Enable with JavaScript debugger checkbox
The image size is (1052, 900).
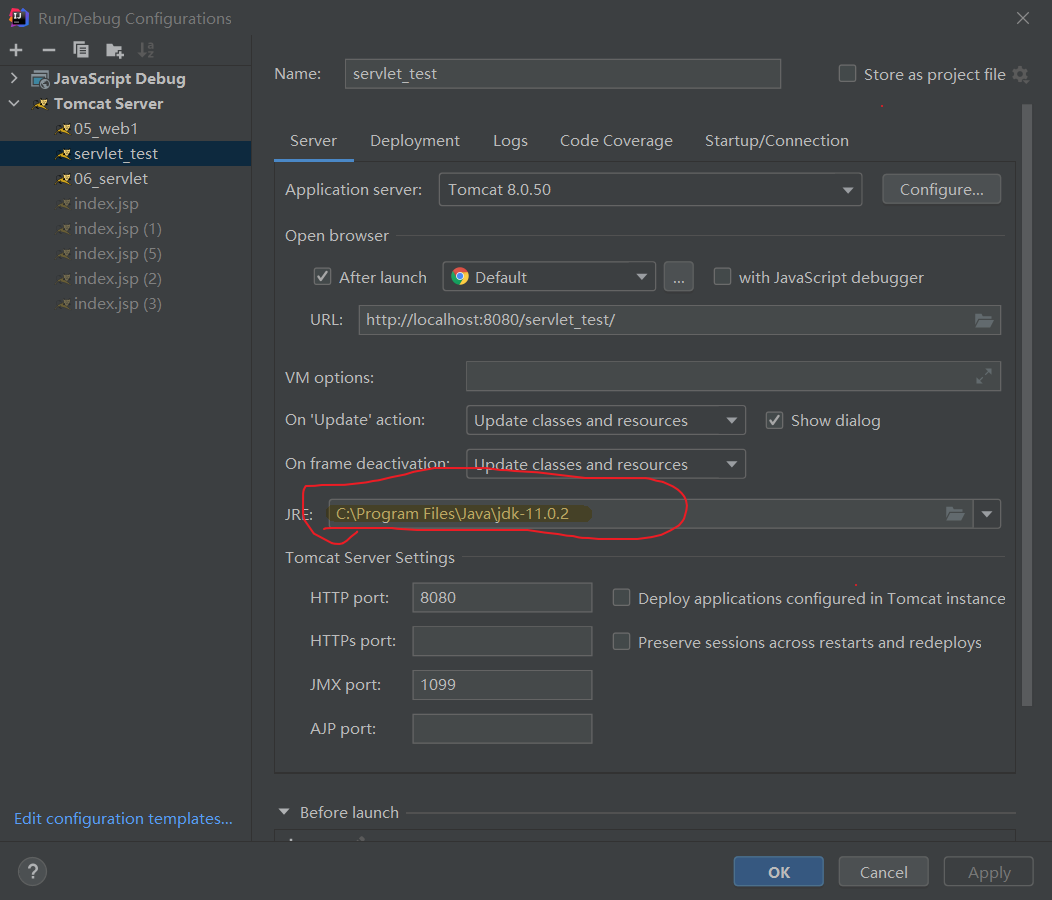tap(722, 277)
